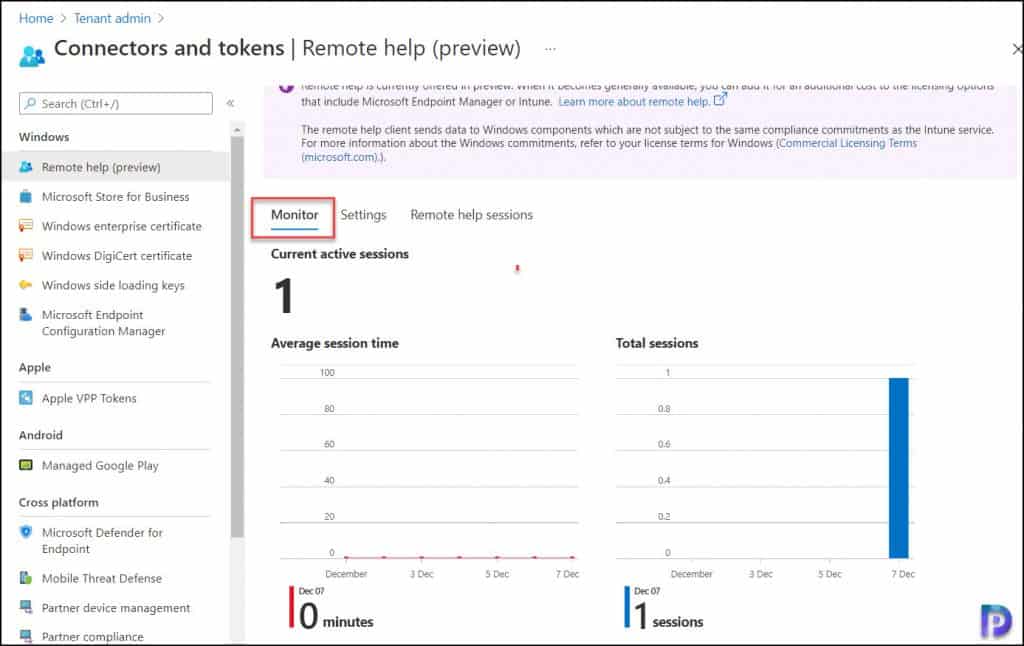Click the Windows section heading

[44, 137]
